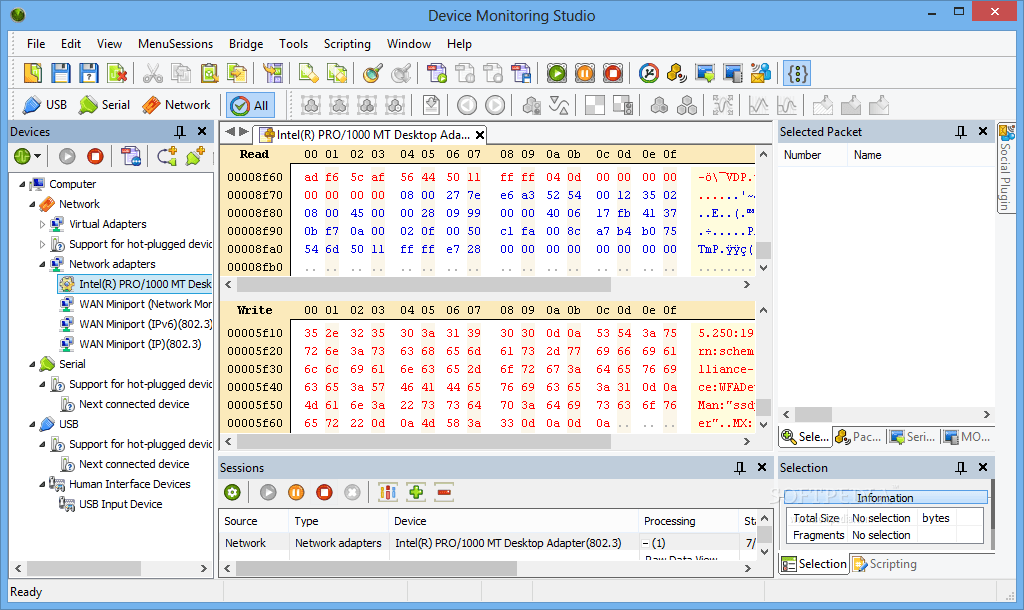1024x610 pixels.
Task: Click the Sessions panel grey play icon
Action: [268, 492]
